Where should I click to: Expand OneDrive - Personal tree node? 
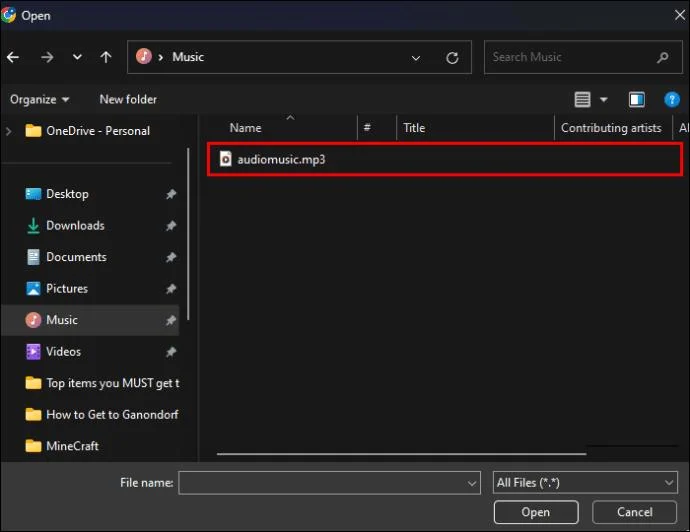(x=8, y=131)
